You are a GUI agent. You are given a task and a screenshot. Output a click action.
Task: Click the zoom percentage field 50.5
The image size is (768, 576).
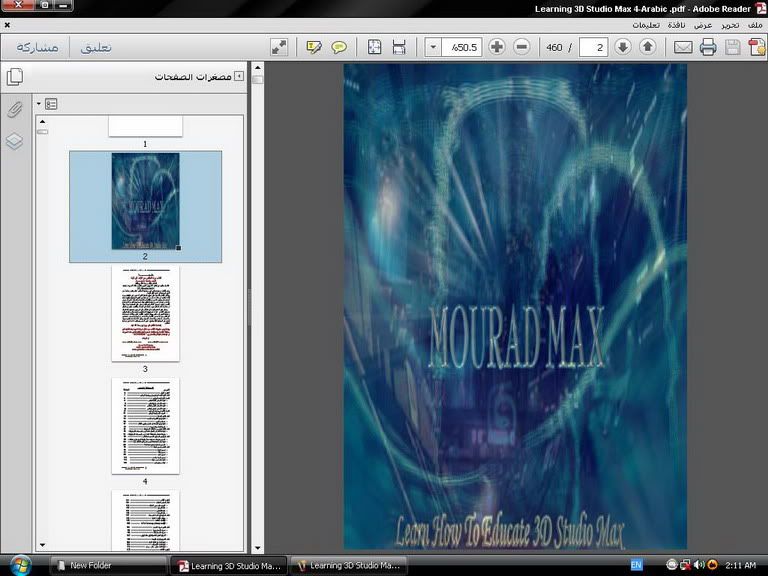point(462,47)
